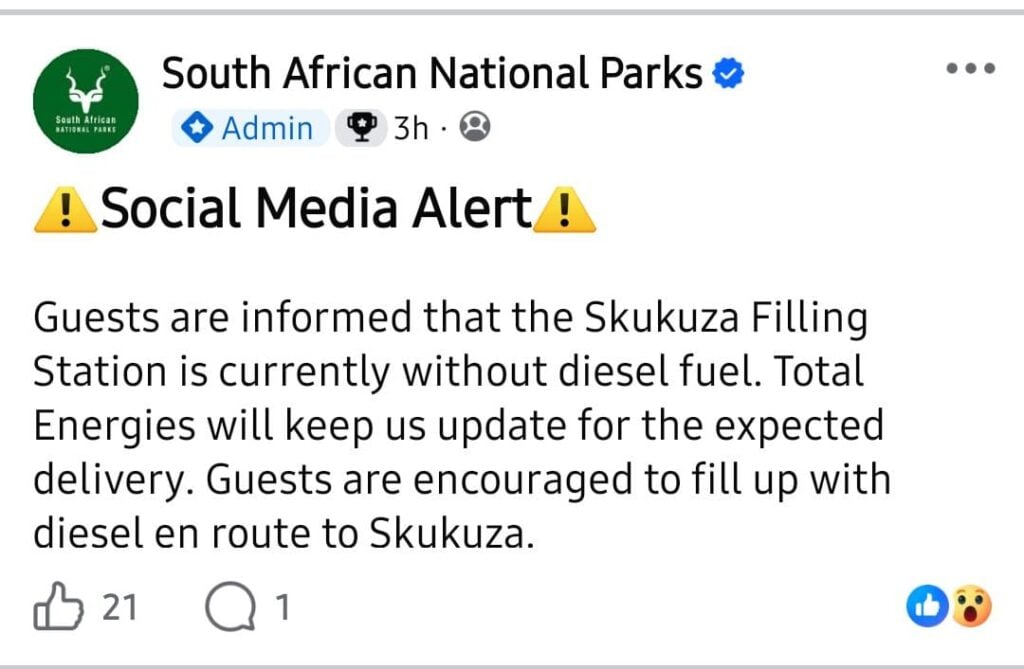Click the Social Media Alert heading text
This screenshot has width=1024, height=669.
316,210
